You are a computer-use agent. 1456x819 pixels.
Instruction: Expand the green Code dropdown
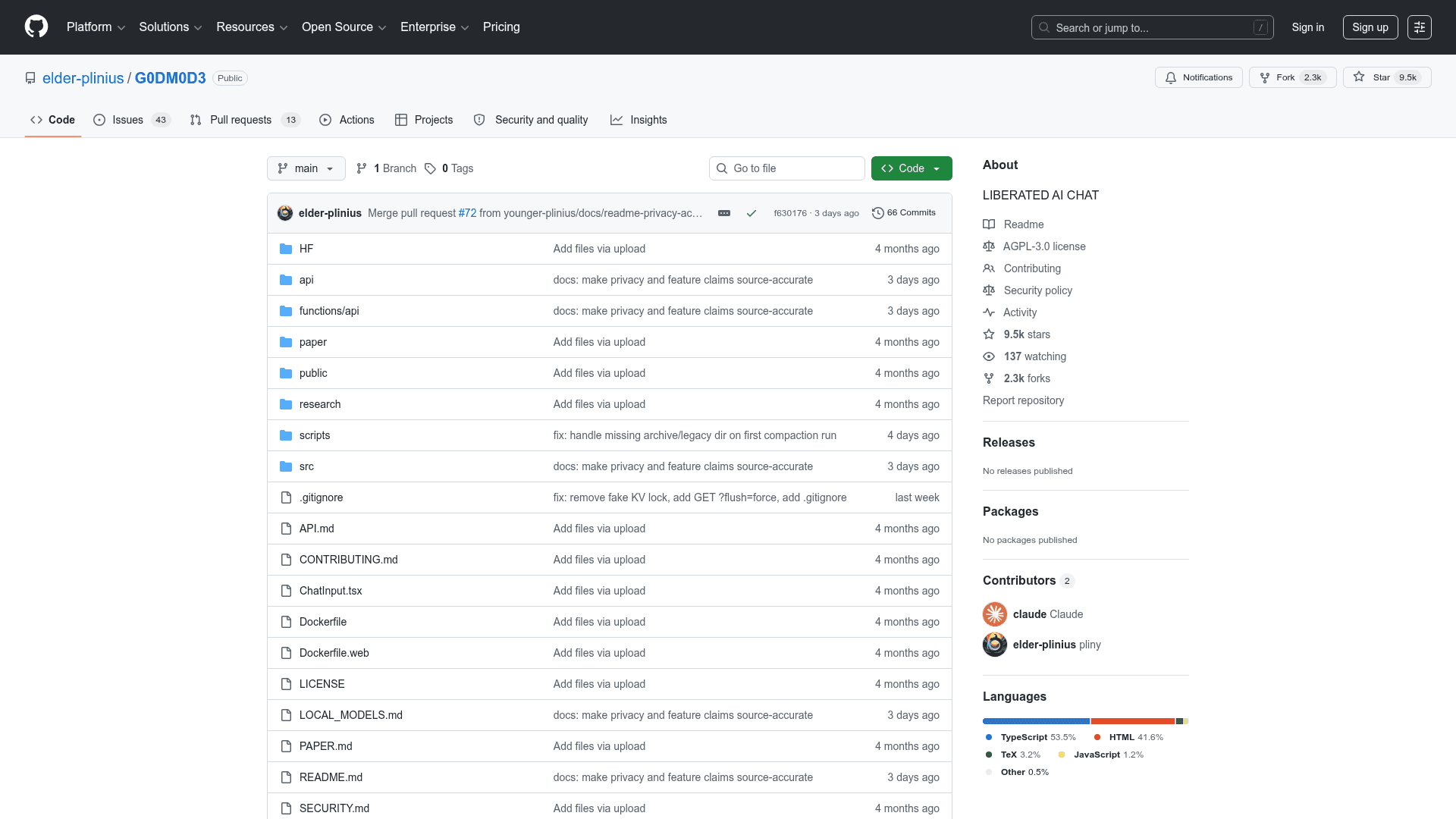[x=912, y=168]
